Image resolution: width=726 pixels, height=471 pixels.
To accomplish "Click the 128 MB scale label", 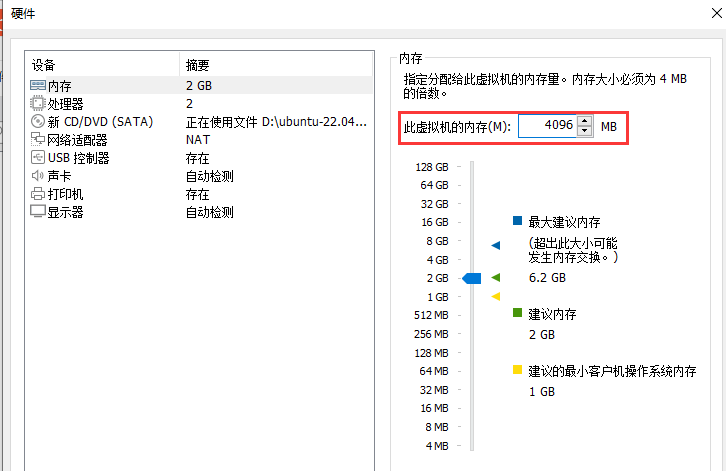I will tap(431, 353).
